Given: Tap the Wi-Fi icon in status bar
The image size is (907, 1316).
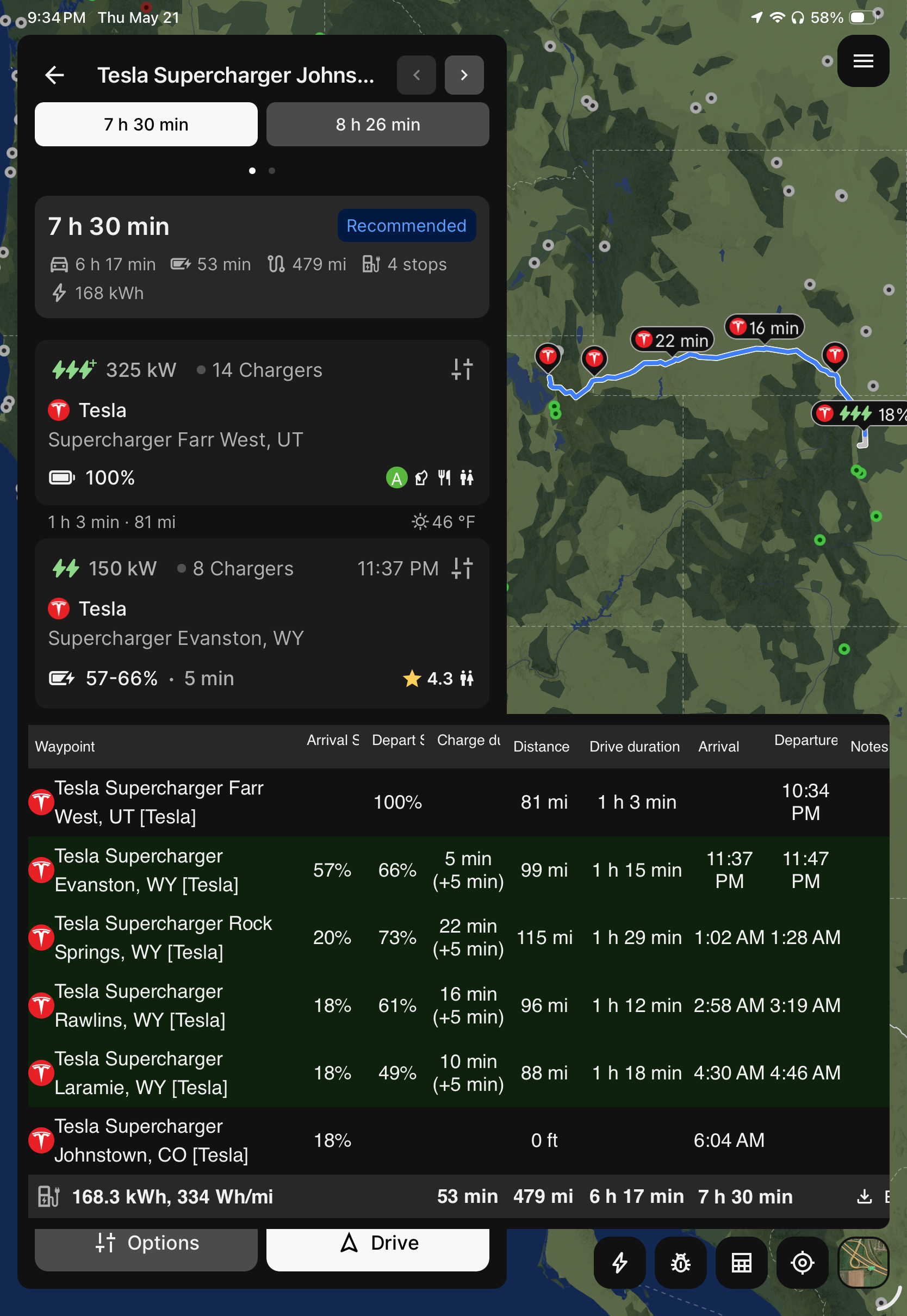Looking at the screenshot, I should point(777,17).
